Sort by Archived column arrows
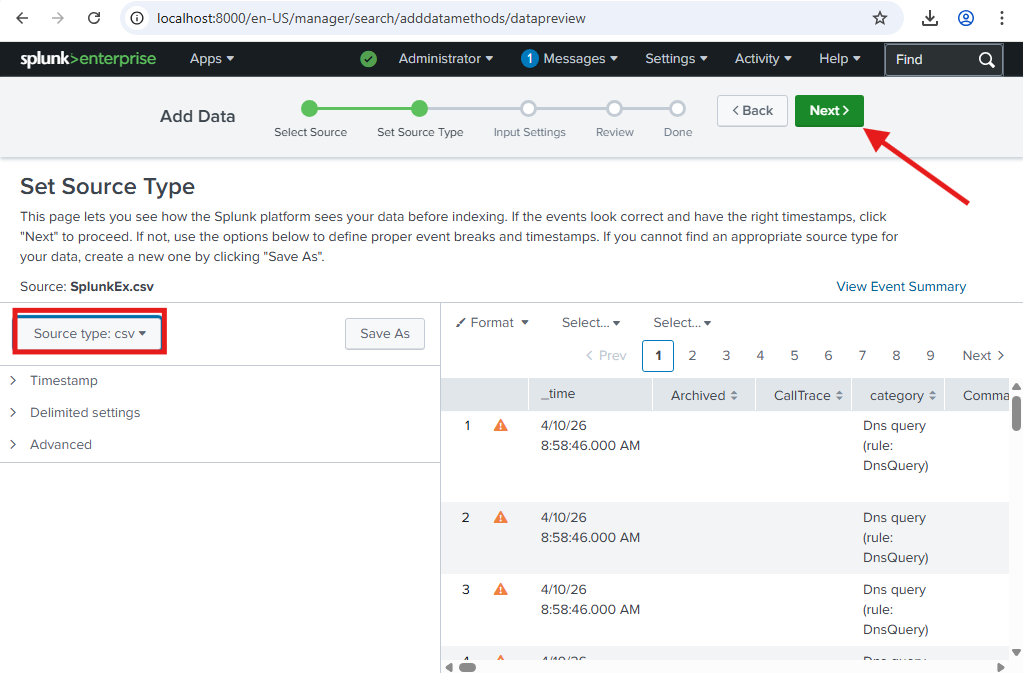The image size is (1023, 673). tap(734, 395)
